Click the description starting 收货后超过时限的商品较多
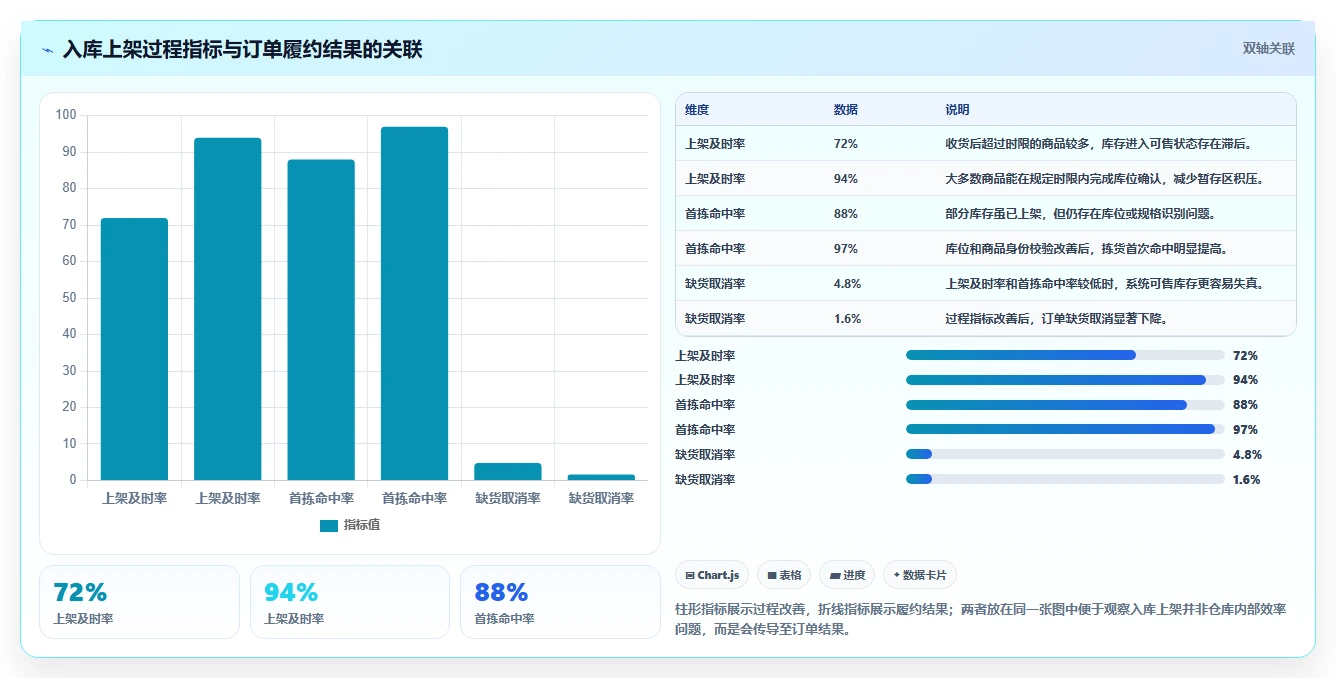The height and width of the screenshot is (678, 1336). point(1099,144)
